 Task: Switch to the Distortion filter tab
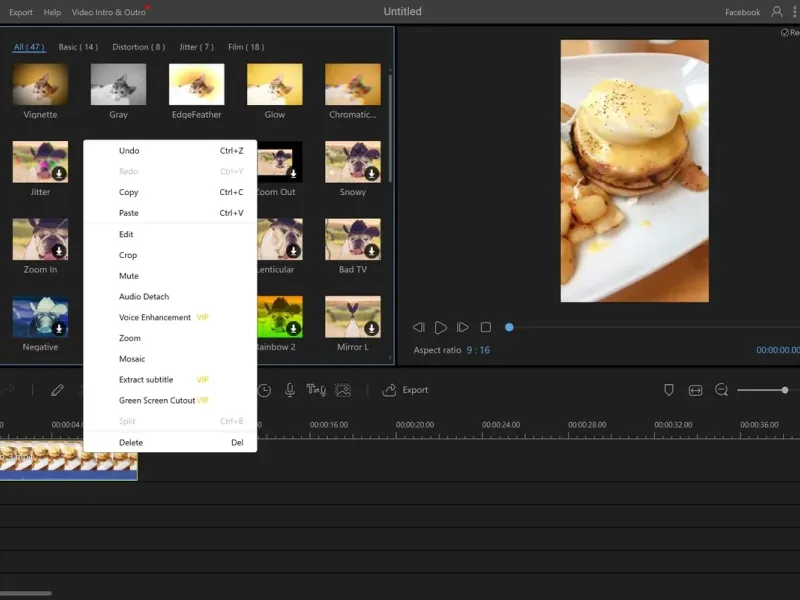138,47
